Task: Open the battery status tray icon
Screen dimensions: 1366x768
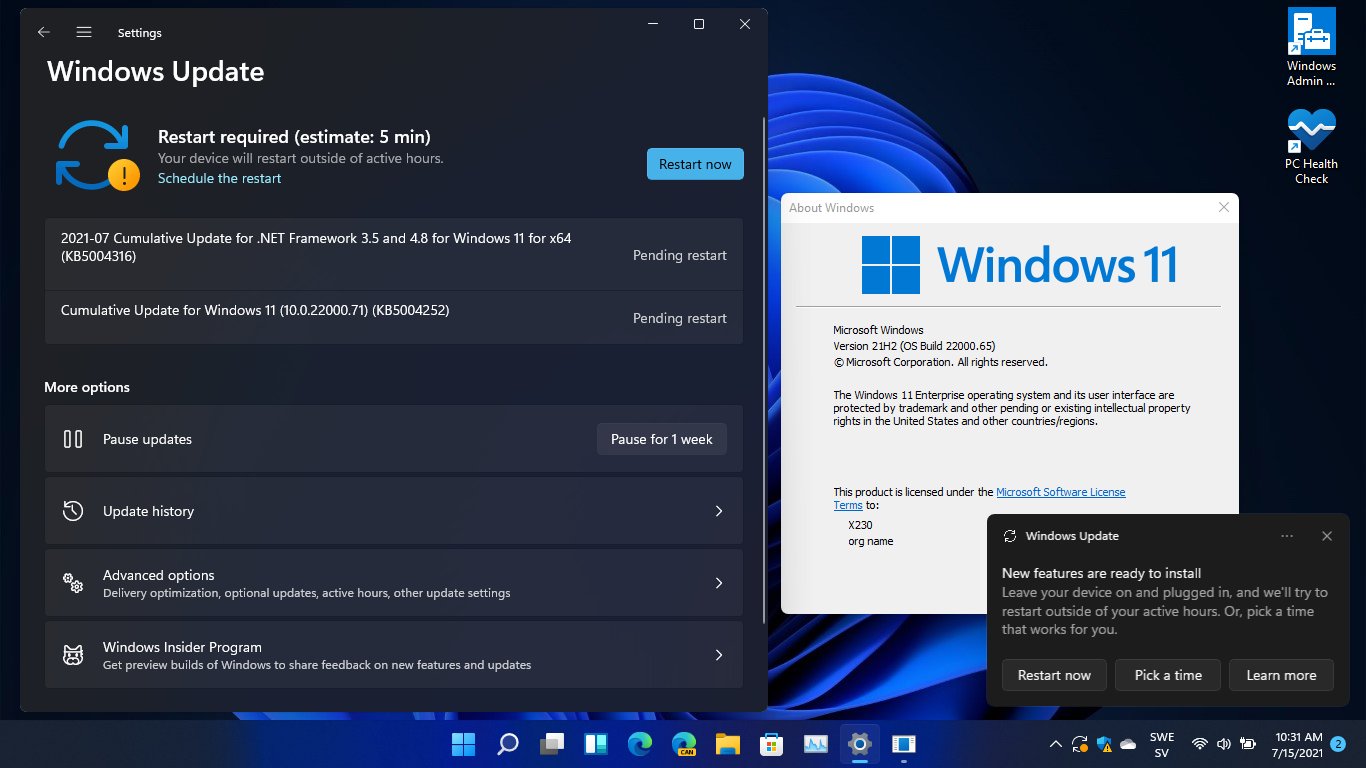Action: [x=1247, y=744]
